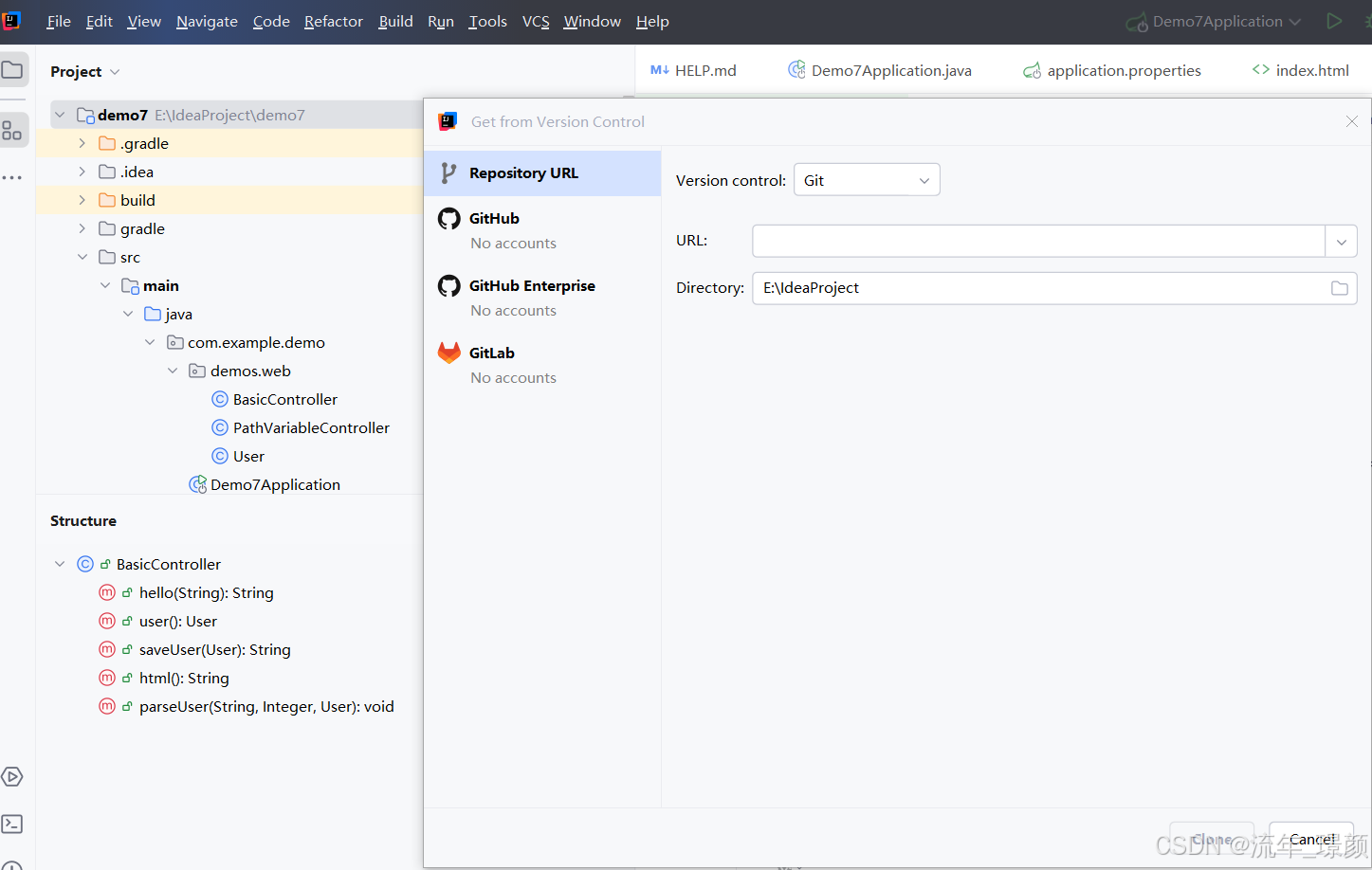Click the Clone button
Image resolution: width=1372 pixels, height=870 pixels.
pyautogui.click(x=1212, y=839)
